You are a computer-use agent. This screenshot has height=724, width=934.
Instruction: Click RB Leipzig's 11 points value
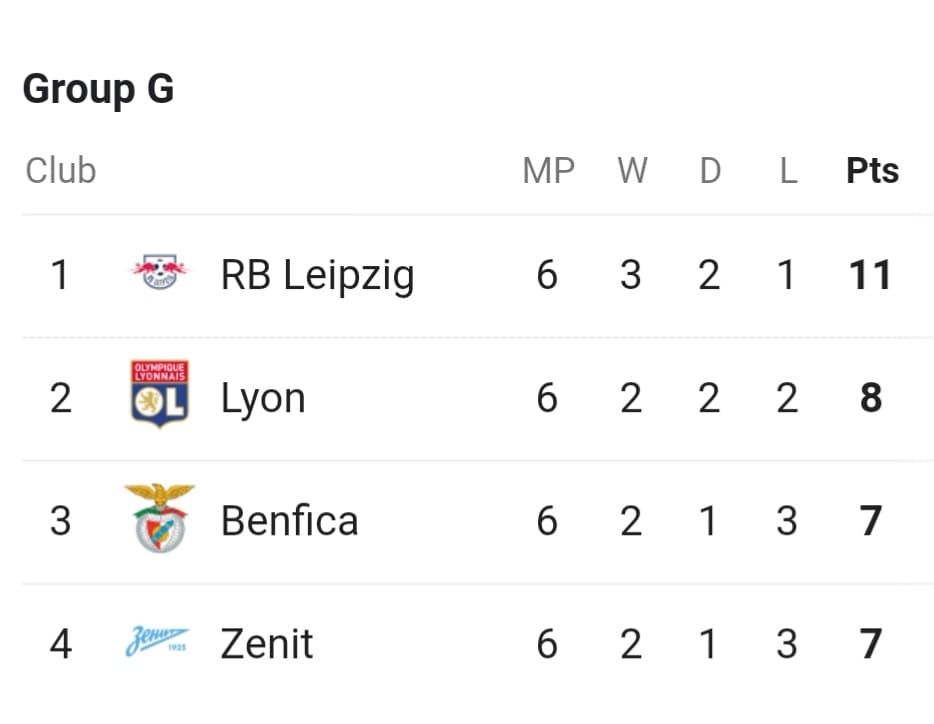[x=870, y=275]
